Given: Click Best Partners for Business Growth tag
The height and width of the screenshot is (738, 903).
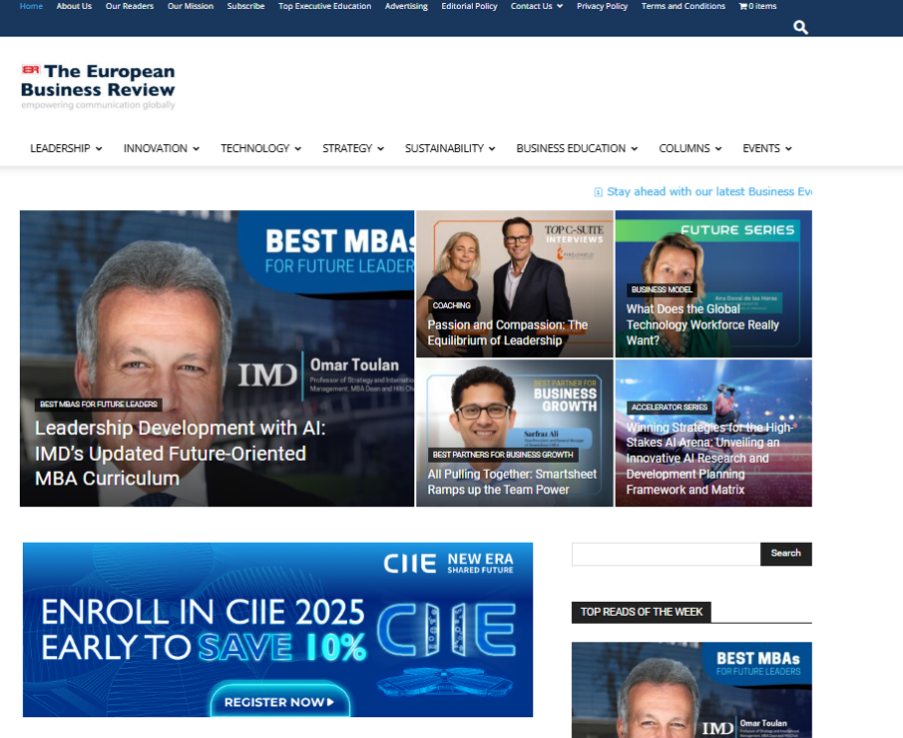Looking at the screenshot, I should 503,455.
